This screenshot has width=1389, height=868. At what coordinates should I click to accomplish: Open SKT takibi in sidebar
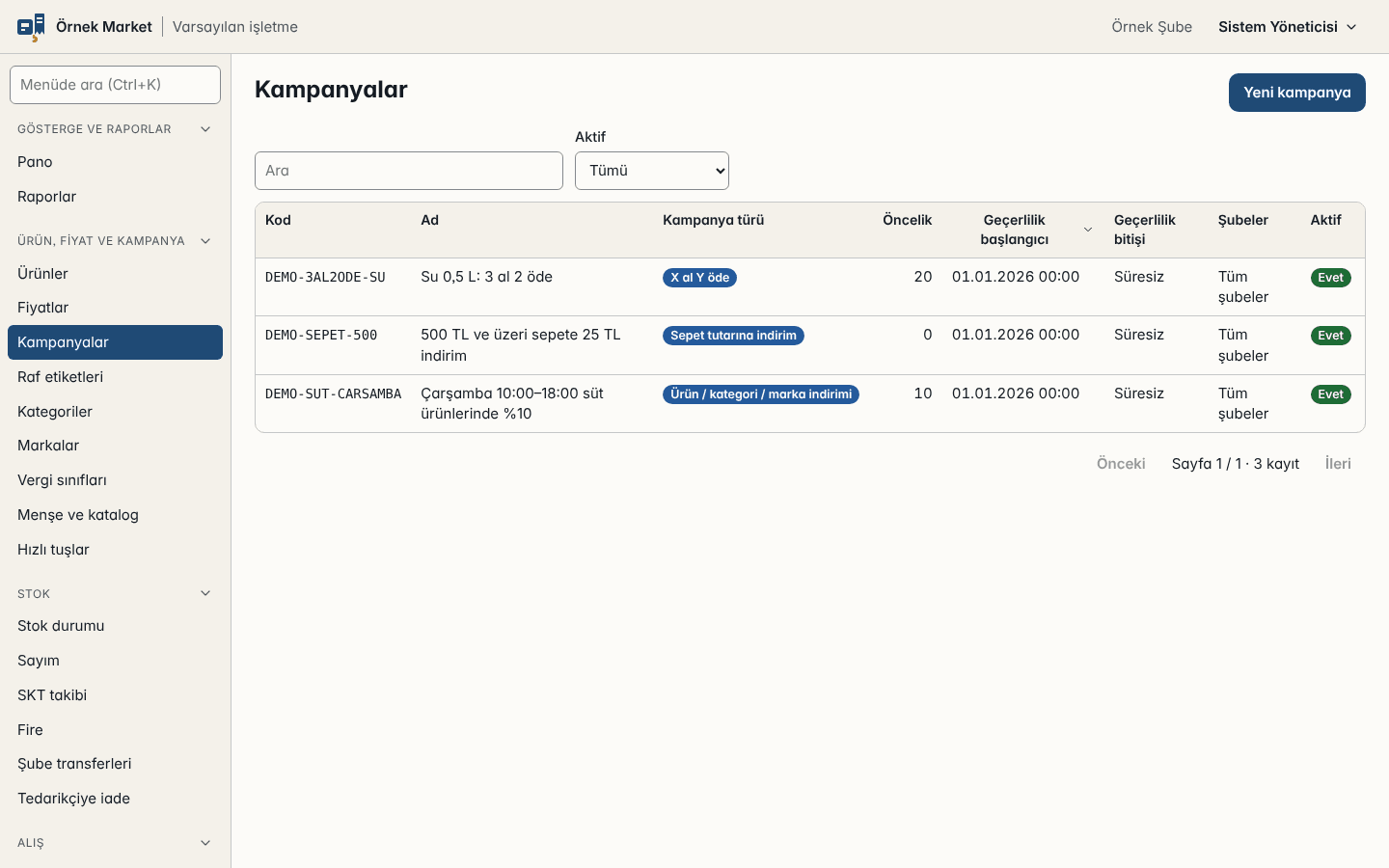(x=115, y=695)
